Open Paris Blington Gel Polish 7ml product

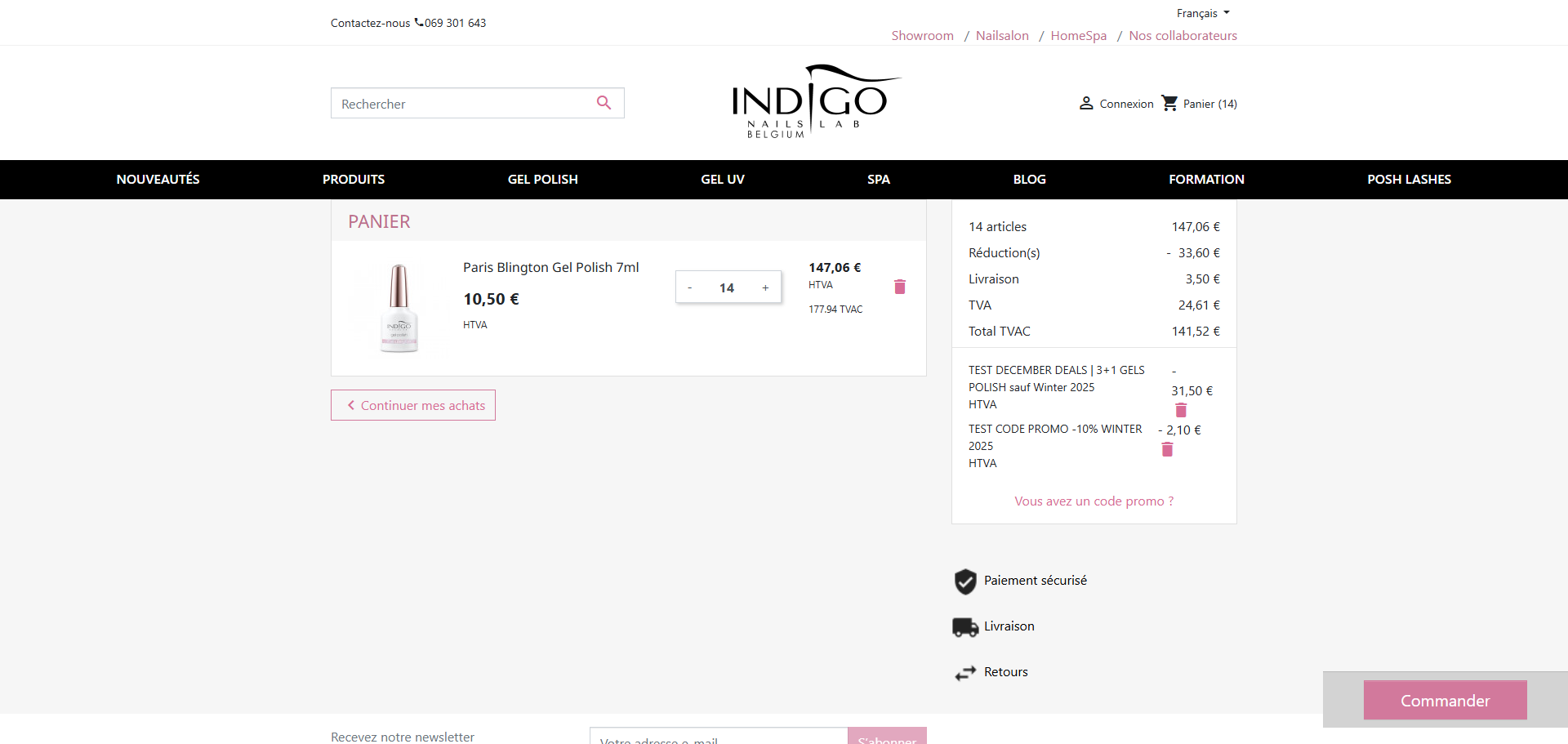point(551,268)
